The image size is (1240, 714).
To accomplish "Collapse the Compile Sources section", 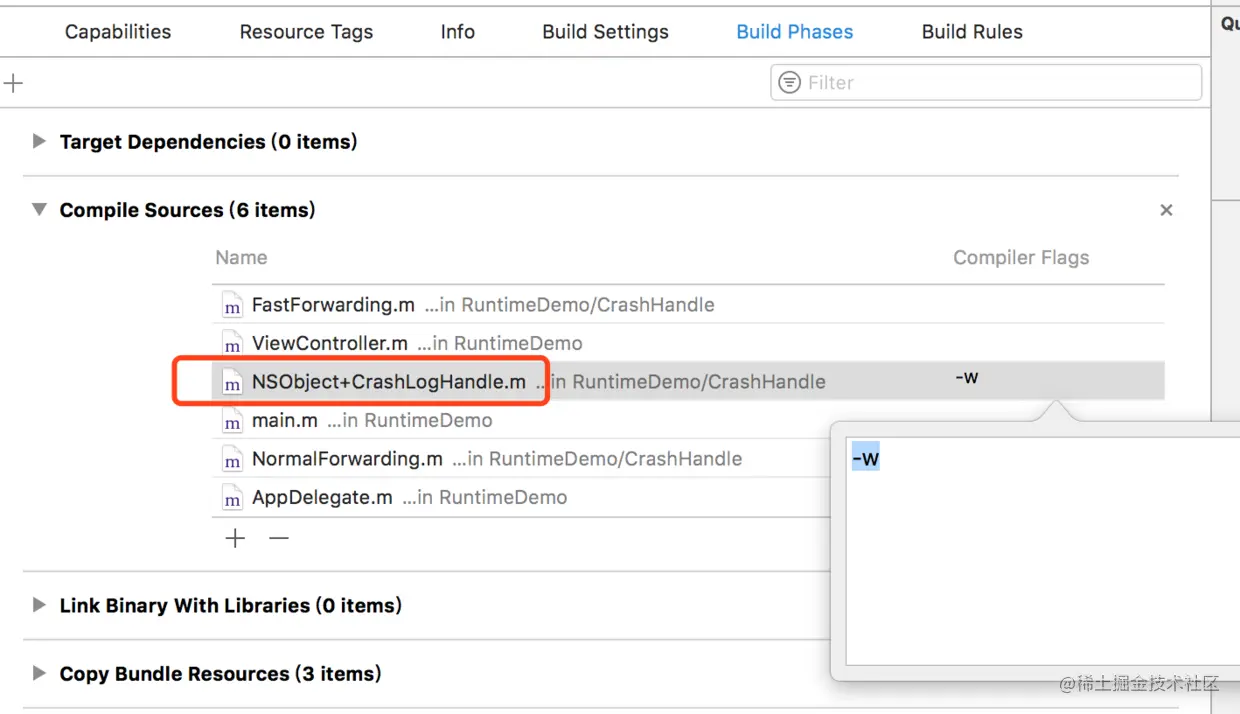I will (39, 210).
